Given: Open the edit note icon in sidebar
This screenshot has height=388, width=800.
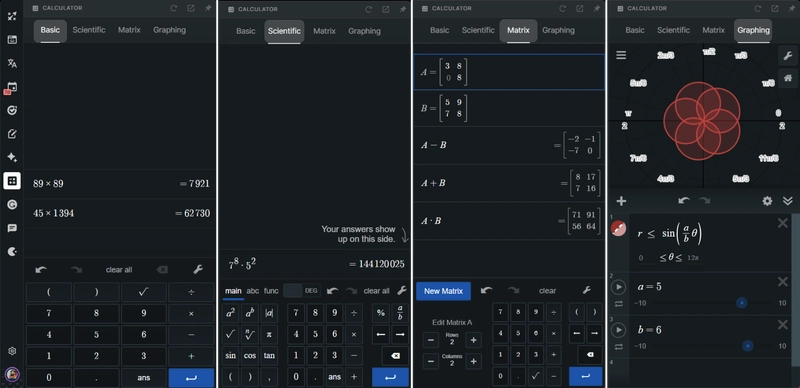Looking at the screenshot, I should 12,134.
